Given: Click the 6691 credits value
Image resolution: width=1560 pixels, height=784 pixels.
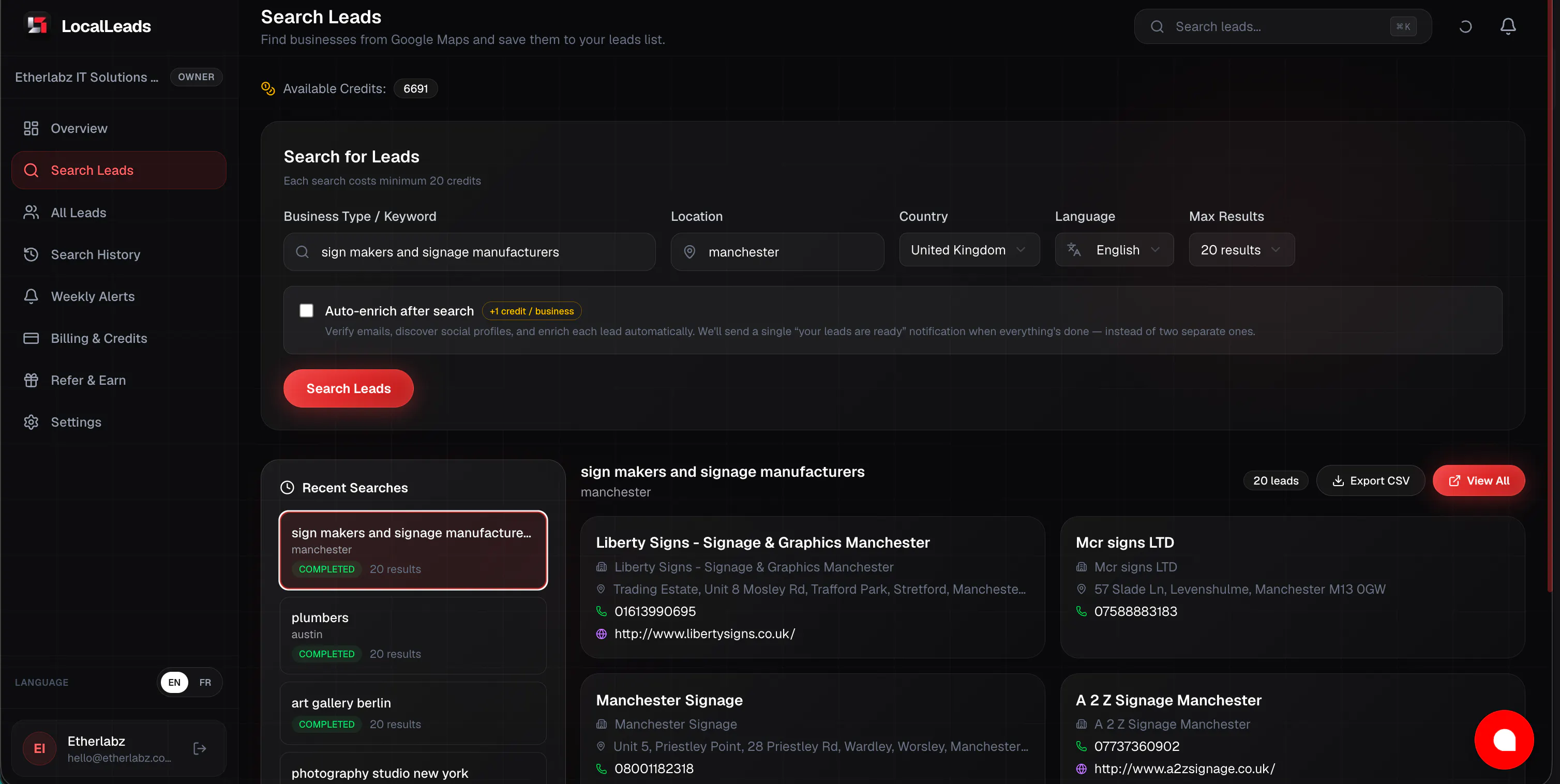Looking at the screenshot, I should pos(415,88).
